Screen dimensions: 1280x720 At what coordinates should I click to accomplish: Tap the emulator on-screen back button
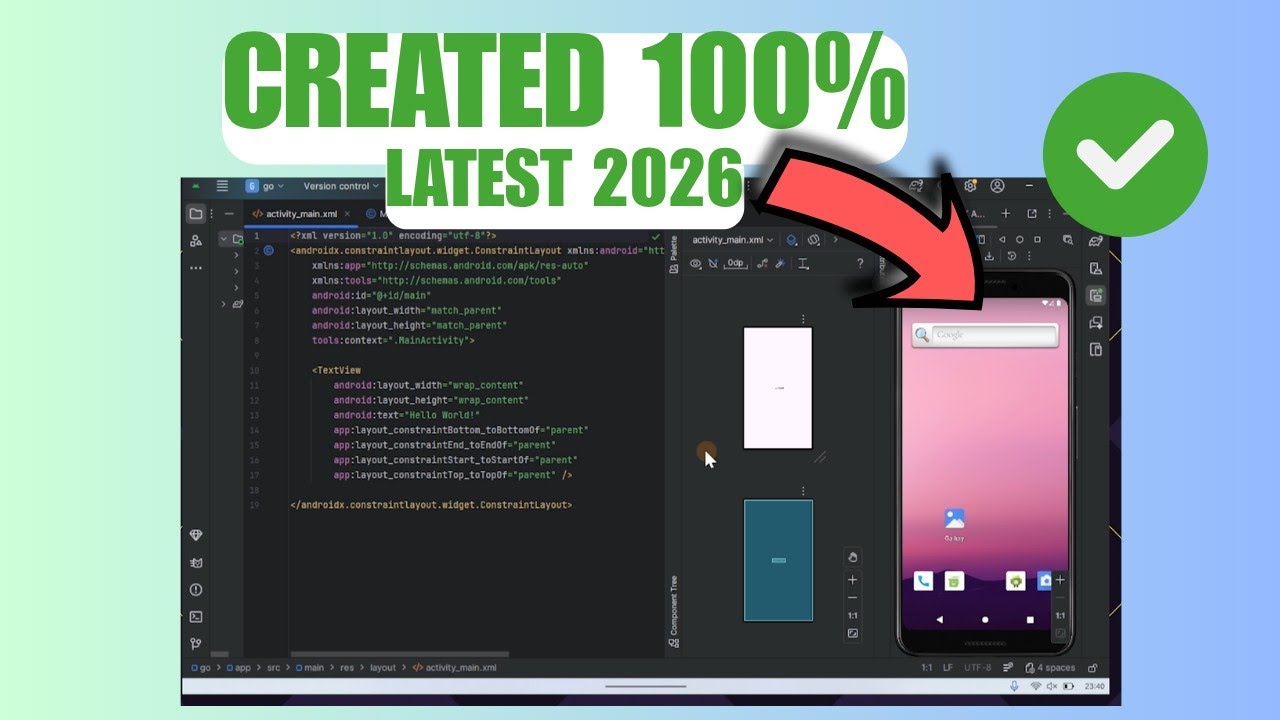click(939, 620)
